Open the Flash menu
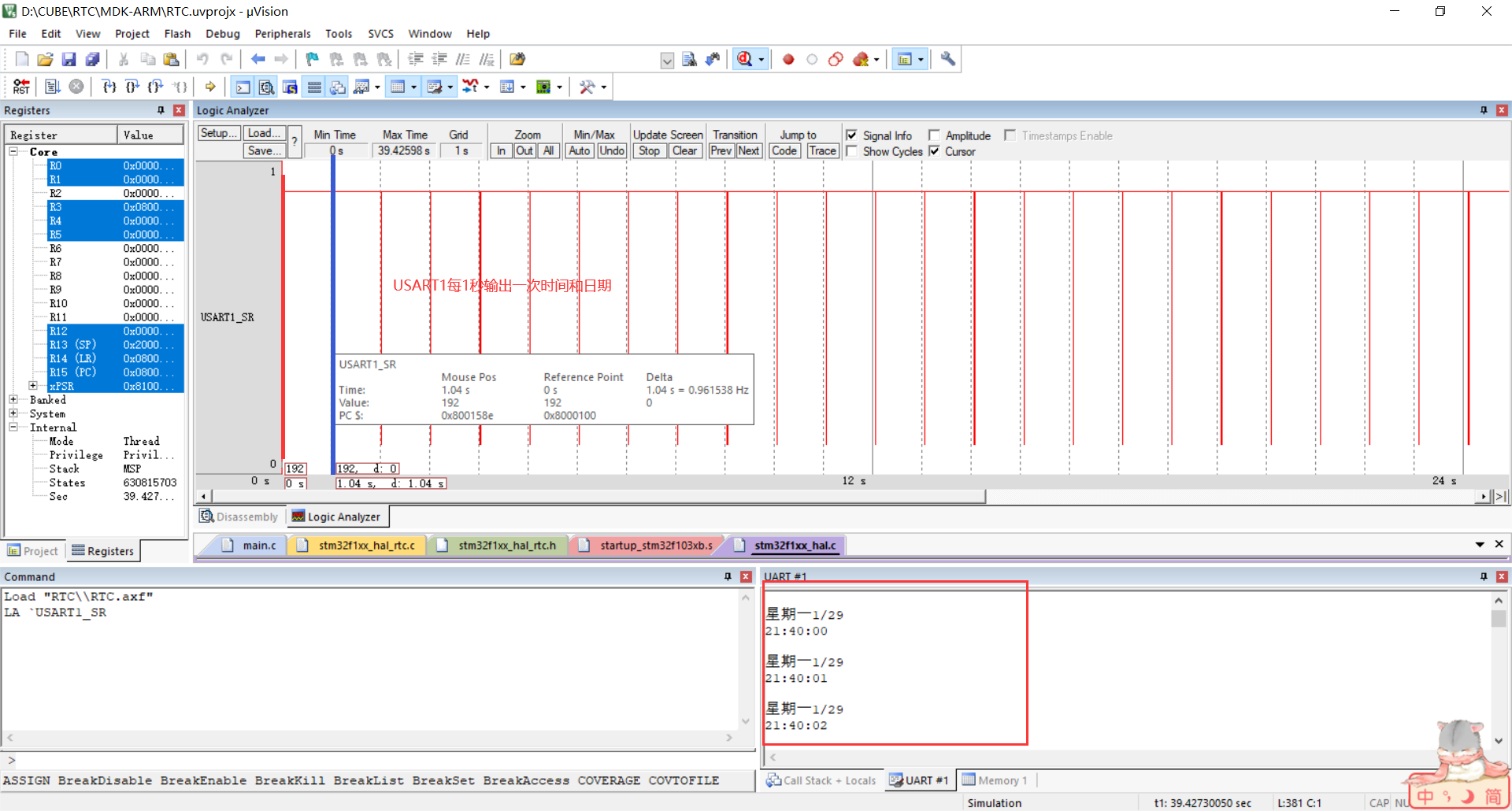This screenshot has height=811, width=1512. tap(177, 33)
